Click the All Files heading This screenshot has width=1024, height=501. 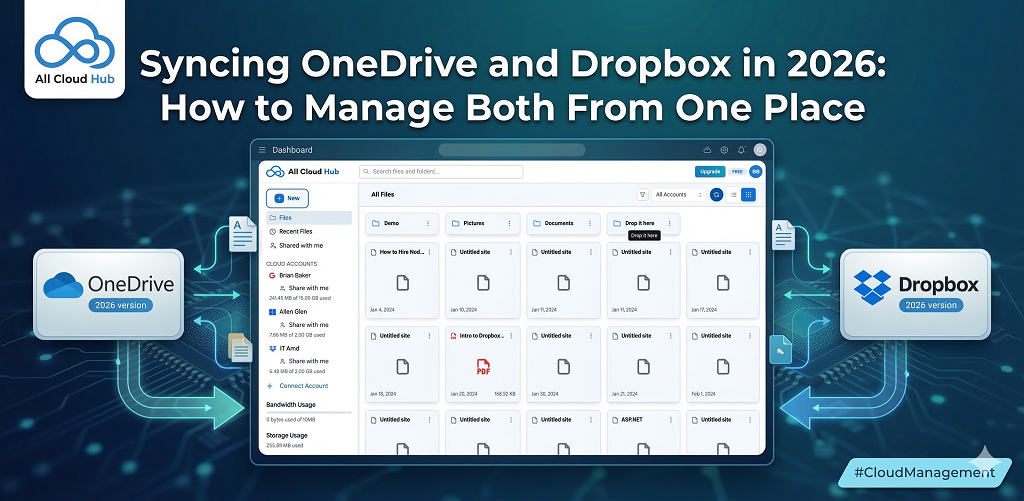(383, 195)
